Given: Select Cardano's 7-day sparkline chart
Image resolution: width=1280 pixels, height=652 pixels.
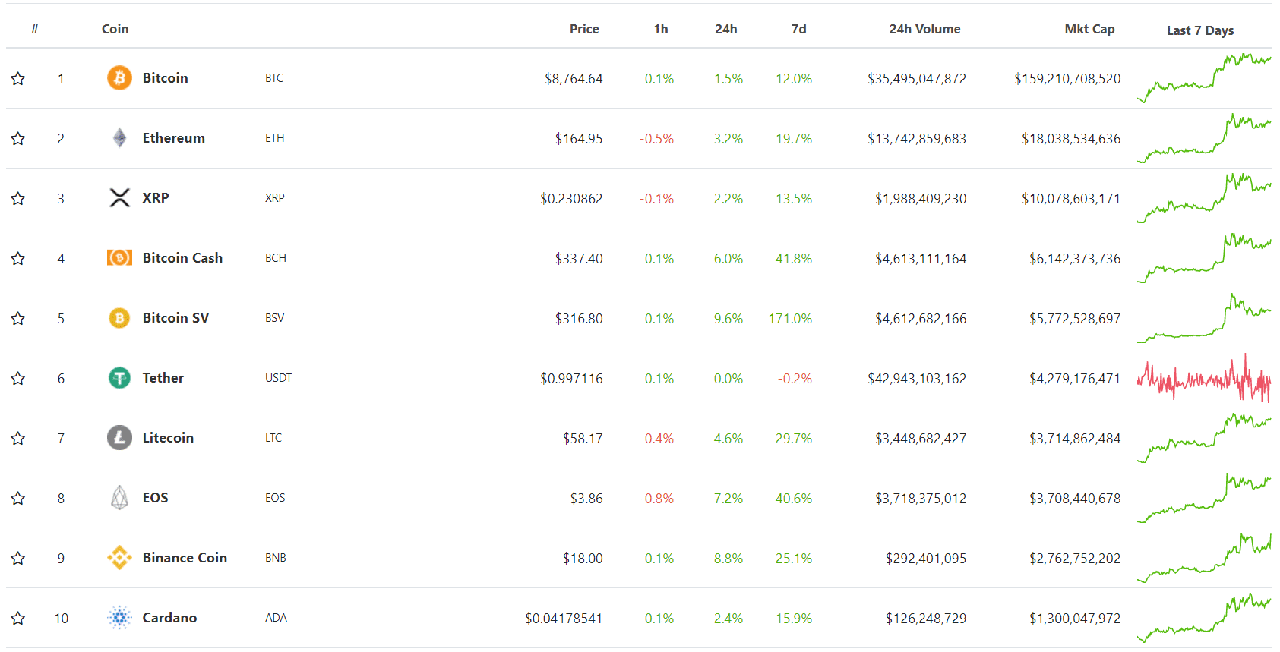Looking at the screenshot, I should [1204, 618].
